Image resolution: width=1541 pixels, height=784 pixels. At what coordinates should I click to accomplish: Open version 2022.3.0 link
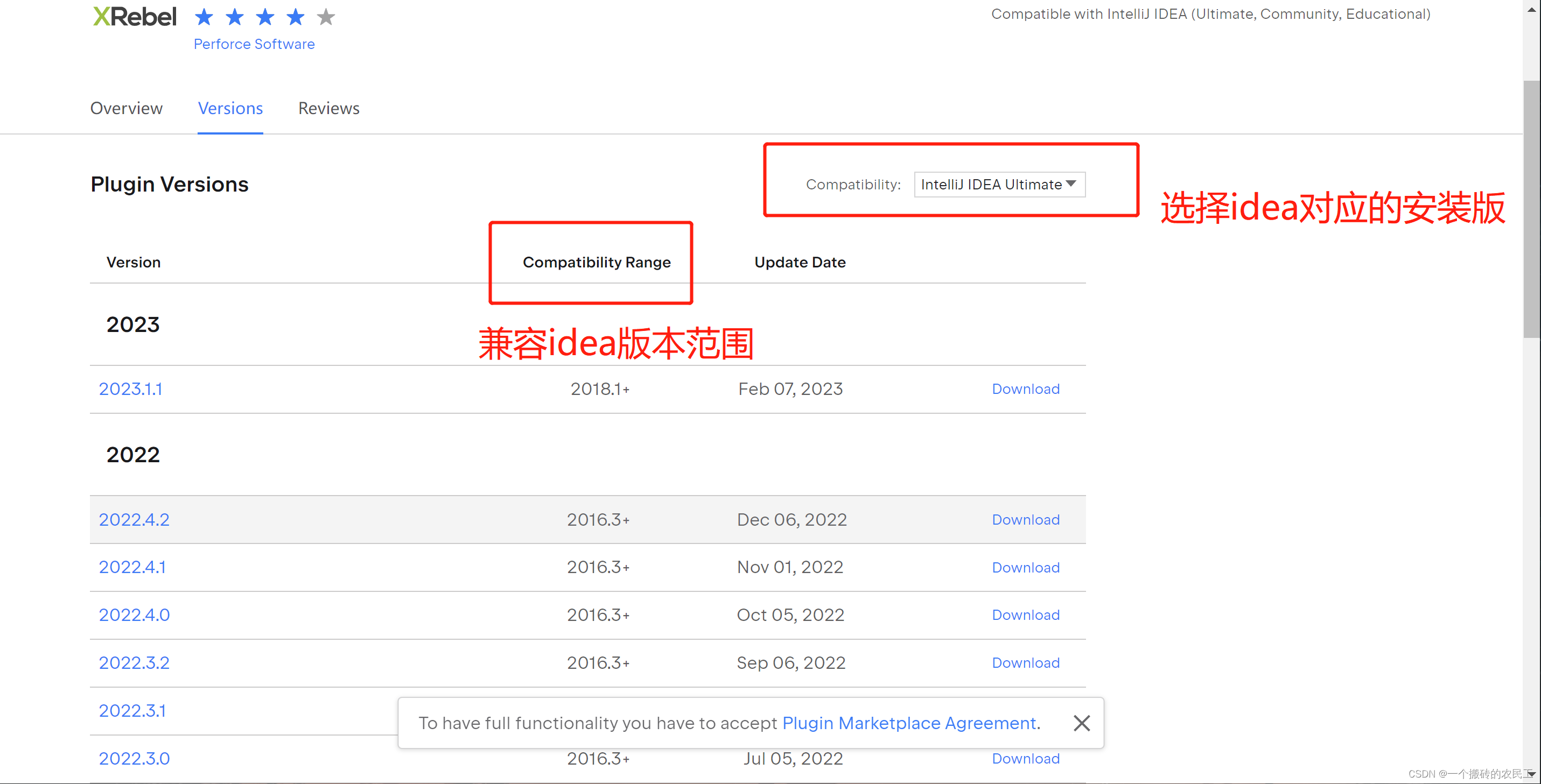[x=134, y=758]
